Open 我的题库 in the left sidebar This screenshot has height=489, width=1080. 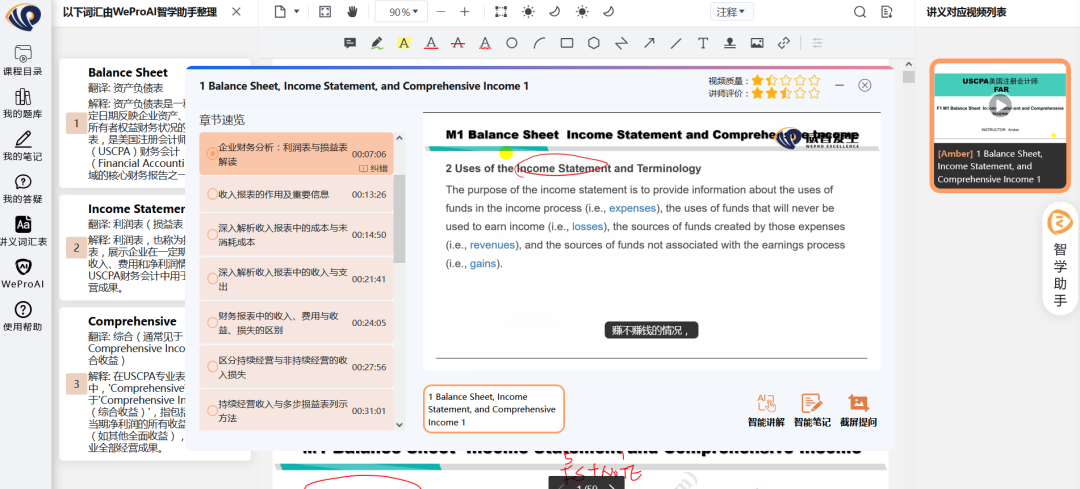[x=23, y=103]
